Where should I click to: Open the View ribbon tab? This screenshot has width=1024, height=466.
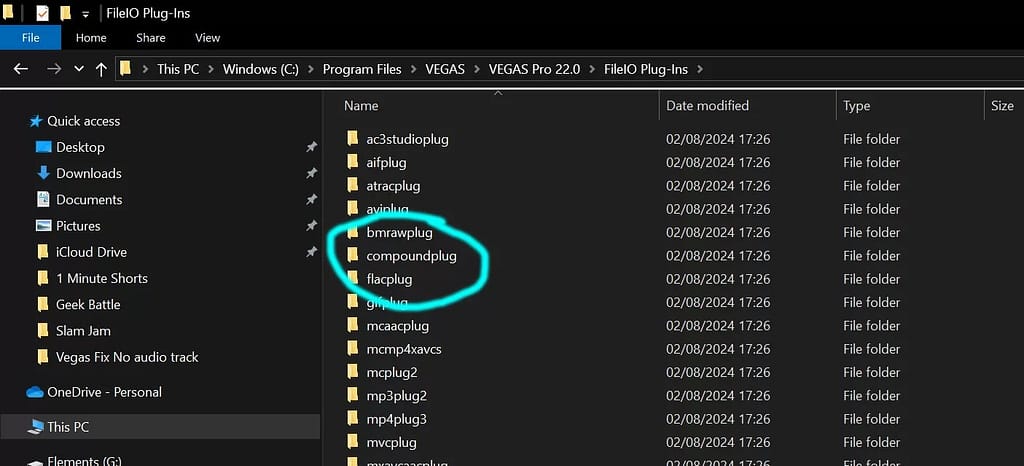[x=208, y=38]
